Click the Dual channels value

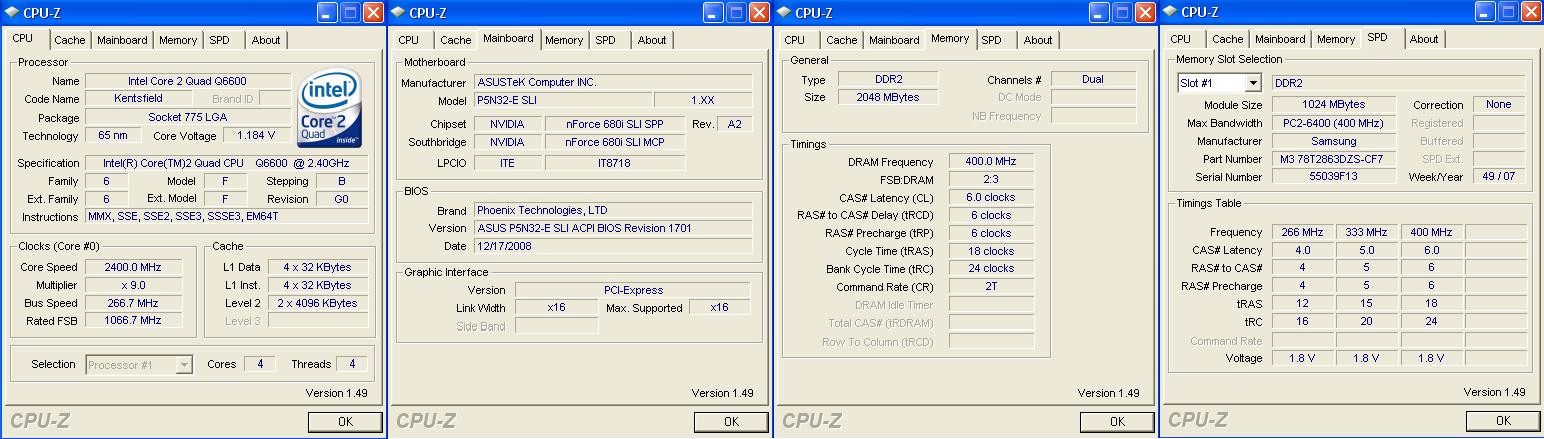[1093, 79]
